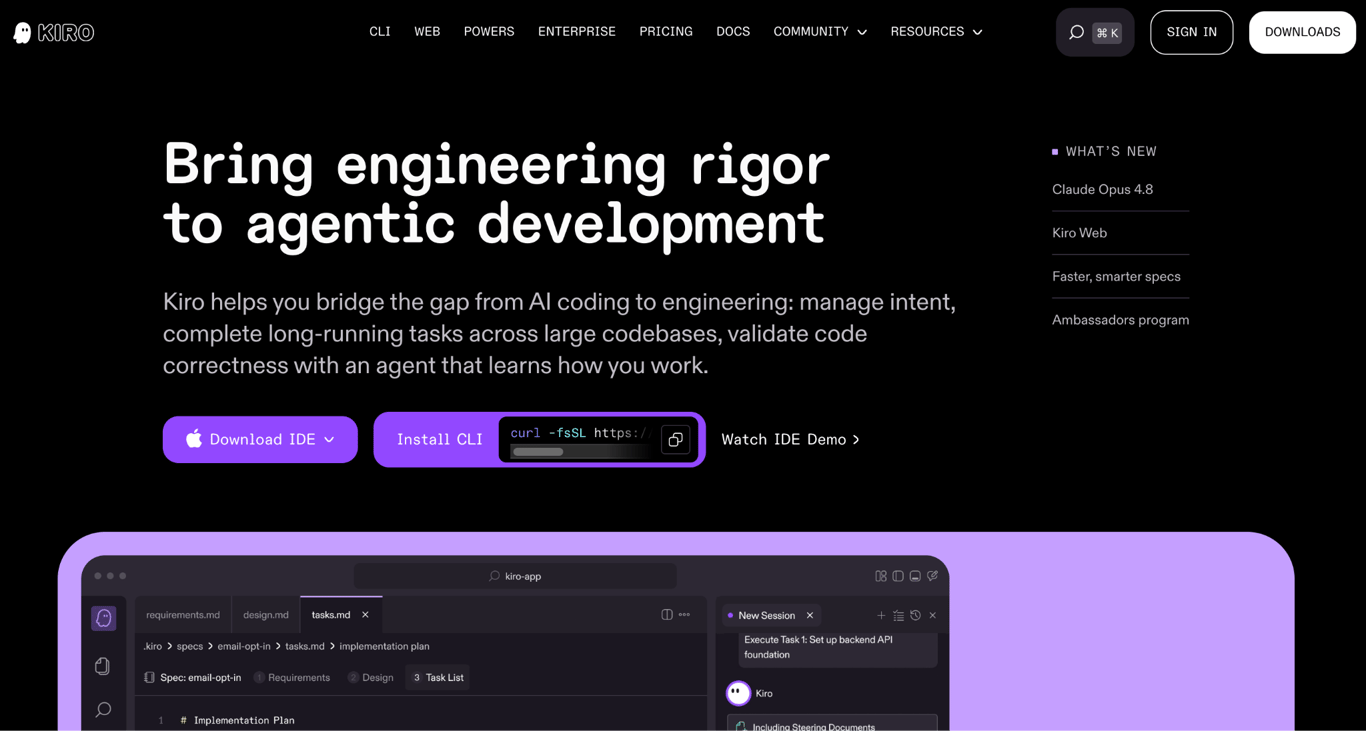Click the Apple icon on Download IDE
Screen dimensions: 1366x731
(x=194, y=438)
